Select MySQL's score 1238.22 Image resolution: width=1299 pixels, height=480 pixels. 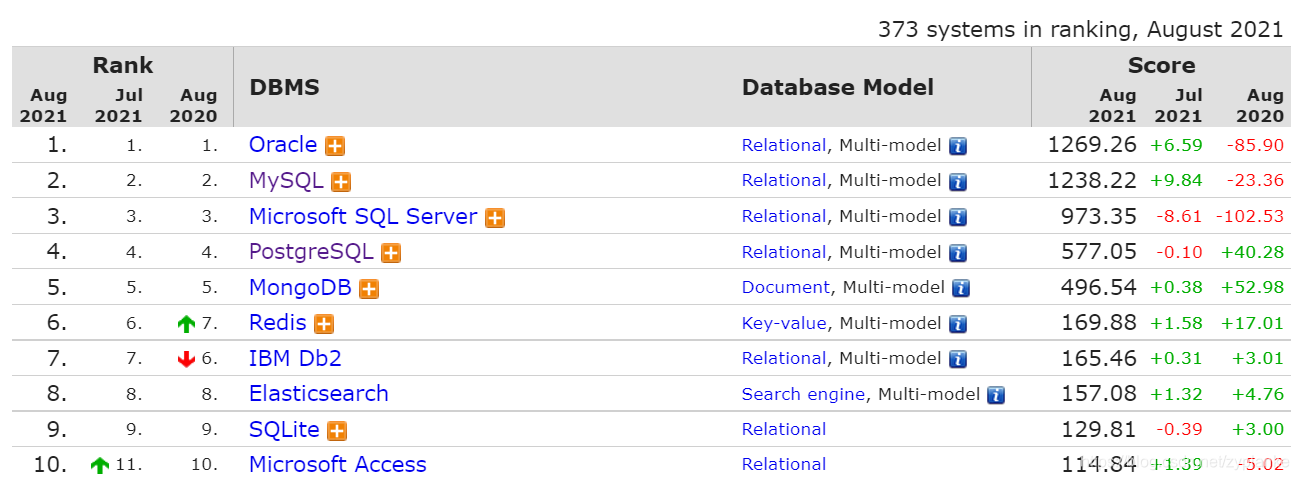(x=1092, y=180)
